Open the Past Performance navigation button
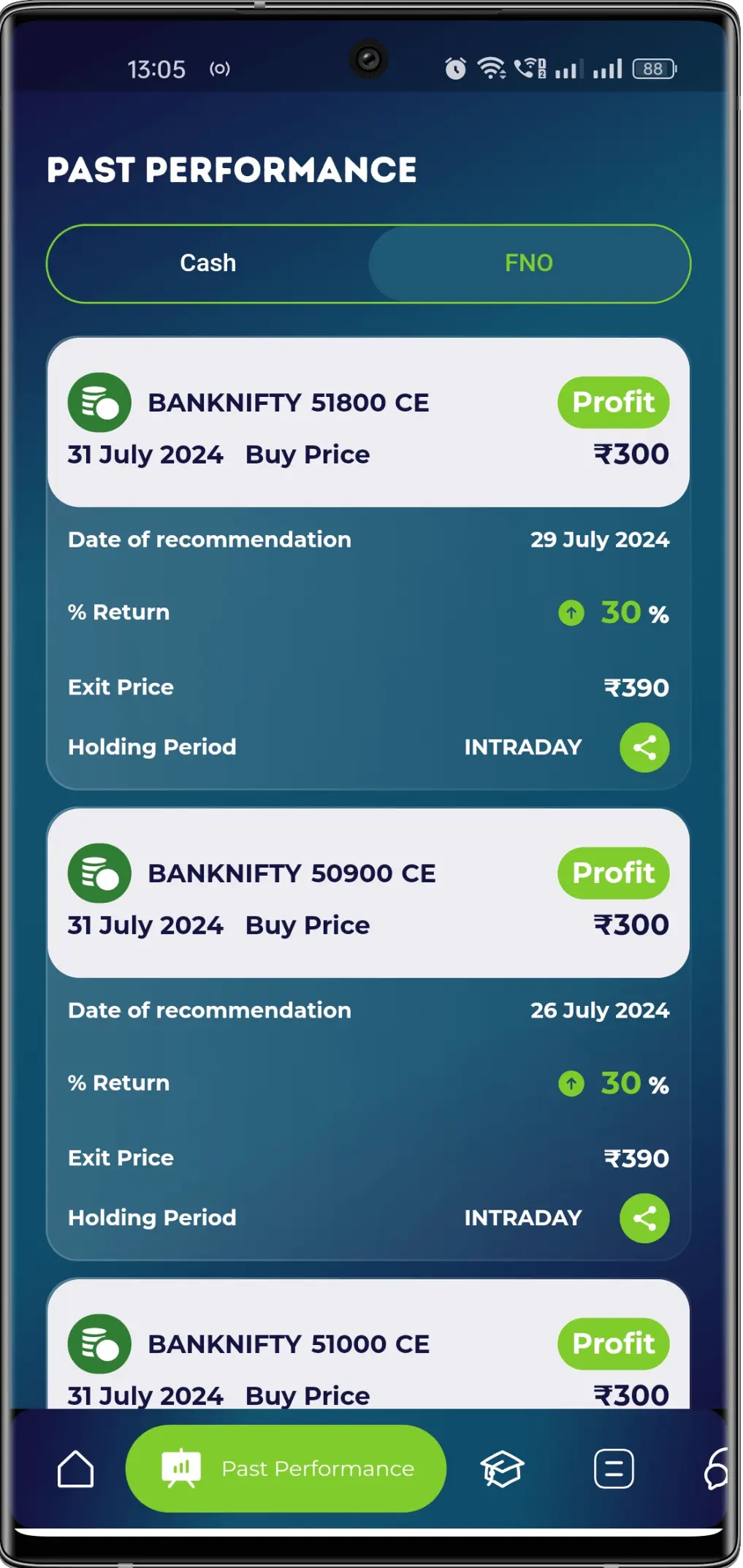 pos(286,1469)
